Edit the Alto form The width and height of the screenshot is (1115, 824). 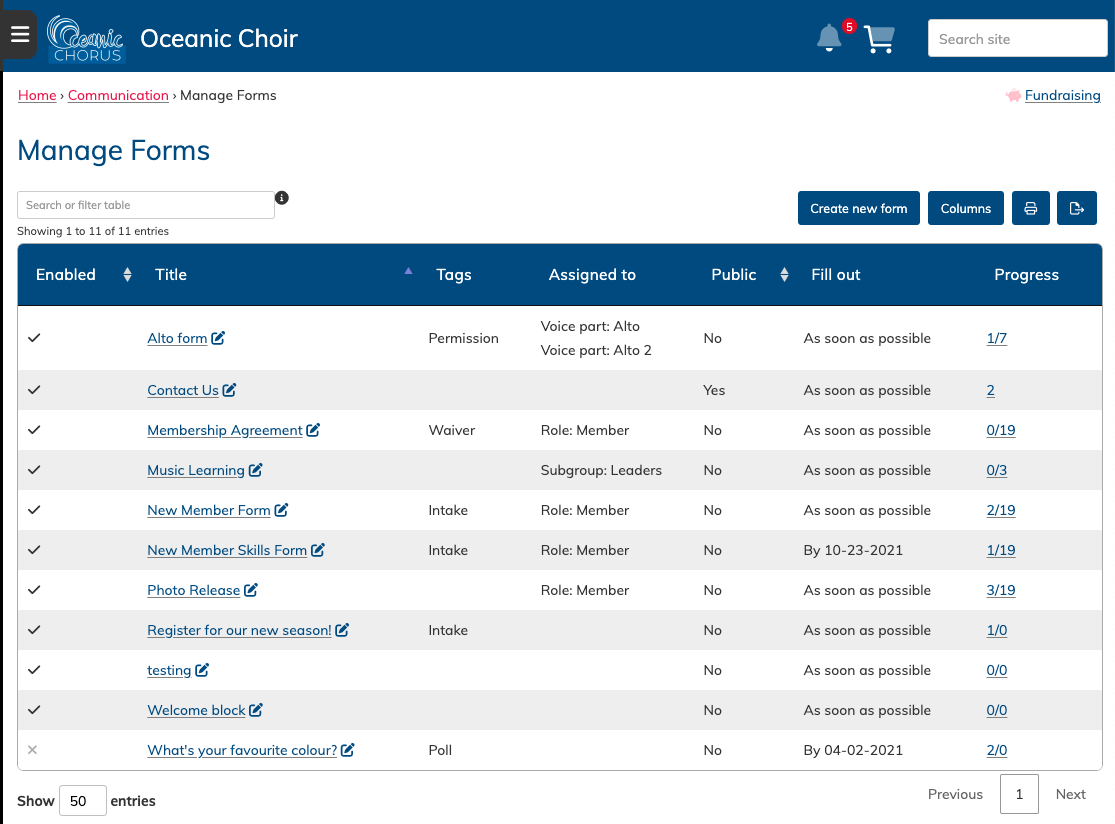[x=218, y=338]
